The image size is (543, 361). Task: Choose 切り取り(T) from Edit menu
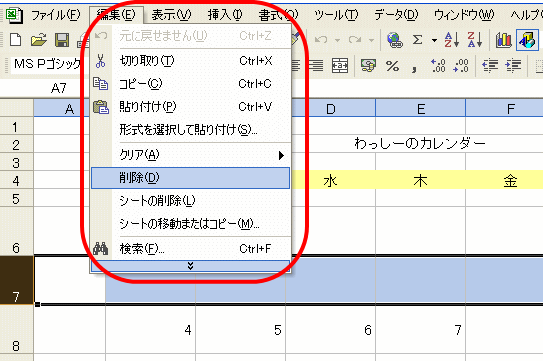click(190, 61)
